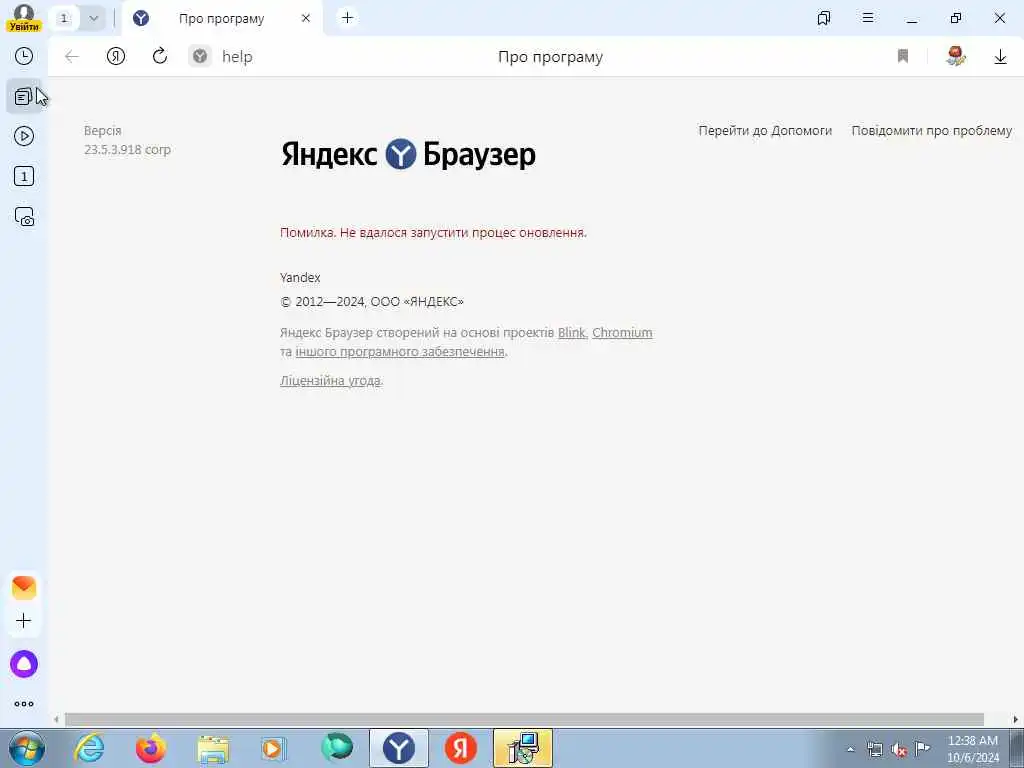1024x768 pixels.
Task: Close the 'Про програму' tab
Action: point(306,18)
